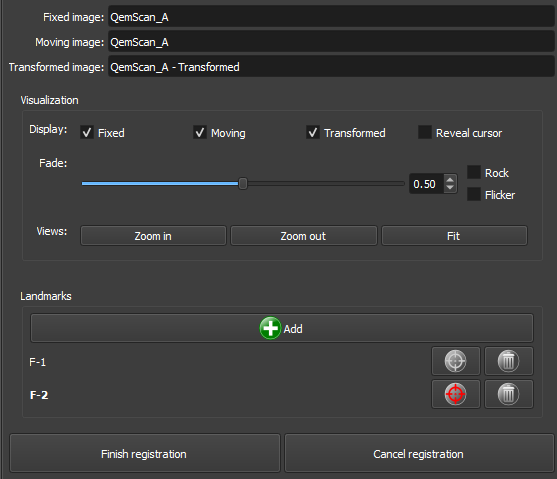
Task: Click the Zoom in button
Action: point(153,236)
